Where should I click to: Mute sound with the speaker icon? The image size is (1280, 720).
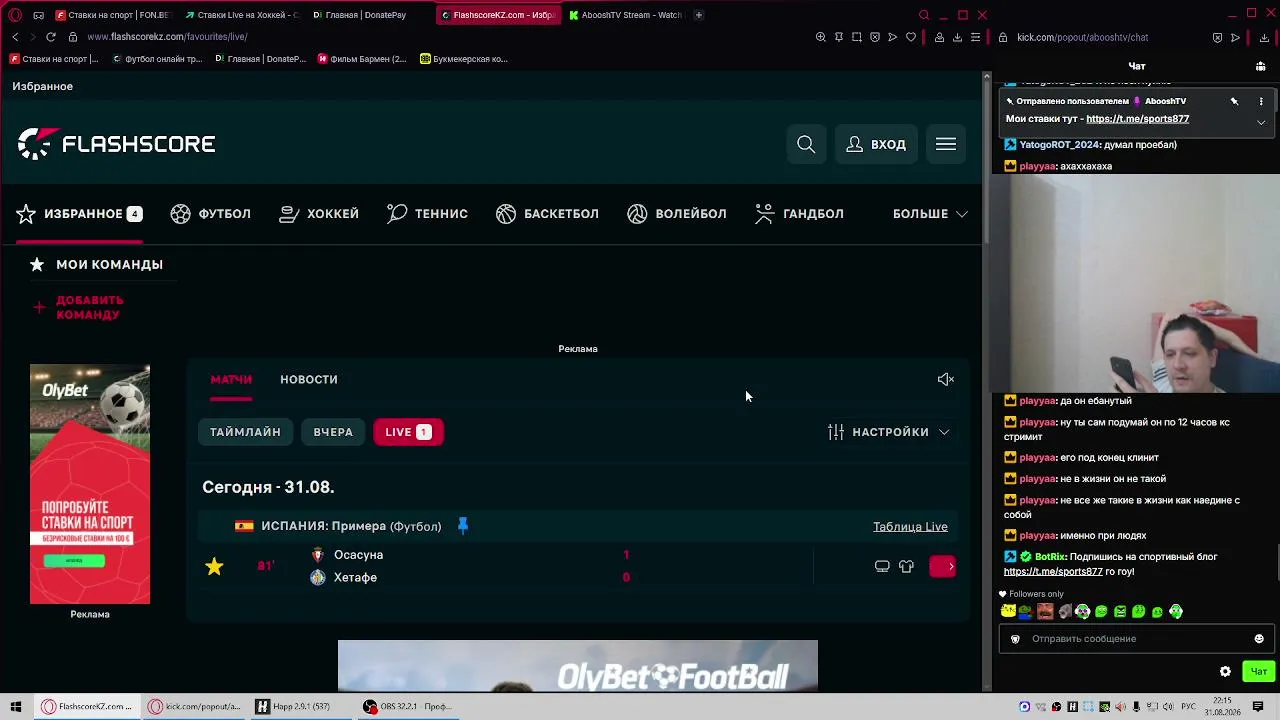(946, 379)
